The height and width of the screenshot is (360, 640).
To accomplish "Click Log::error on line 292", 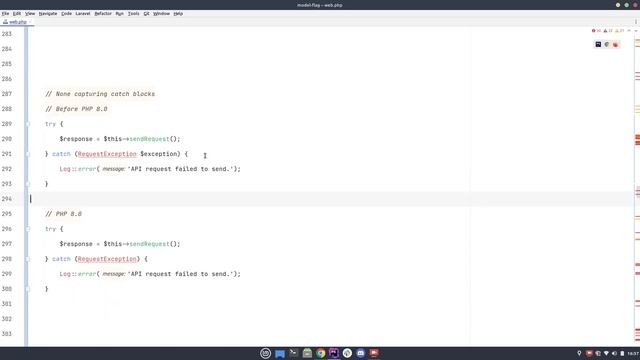I will click(x=78, y=169).
